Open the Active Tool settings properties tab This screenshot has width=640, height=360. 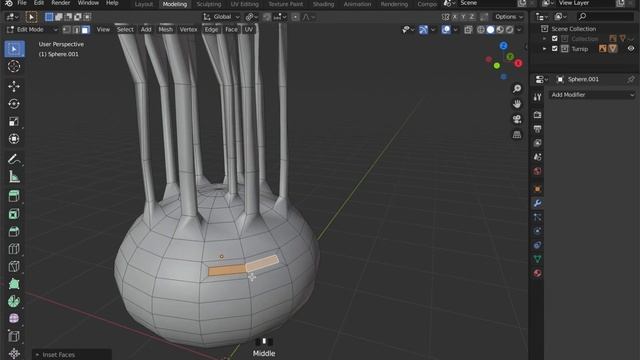pyautogui.click(x=537, y=97)
